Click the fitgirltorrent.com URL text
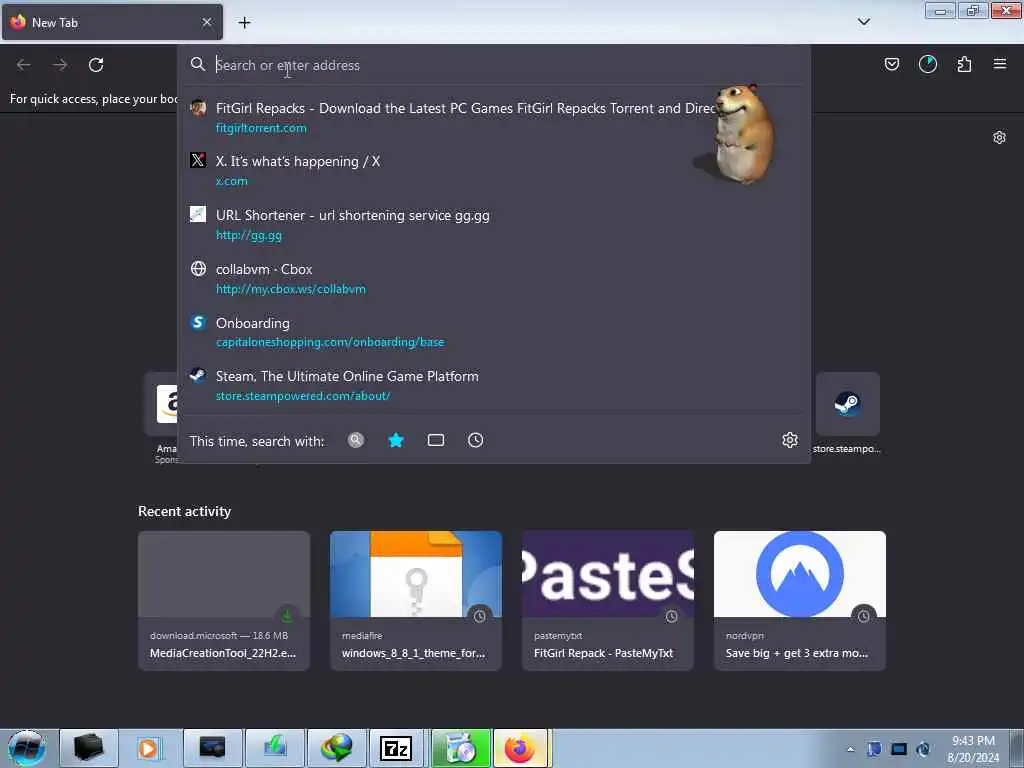The width and height of the screenshot is (1024, 768). (x=261, y=128)
